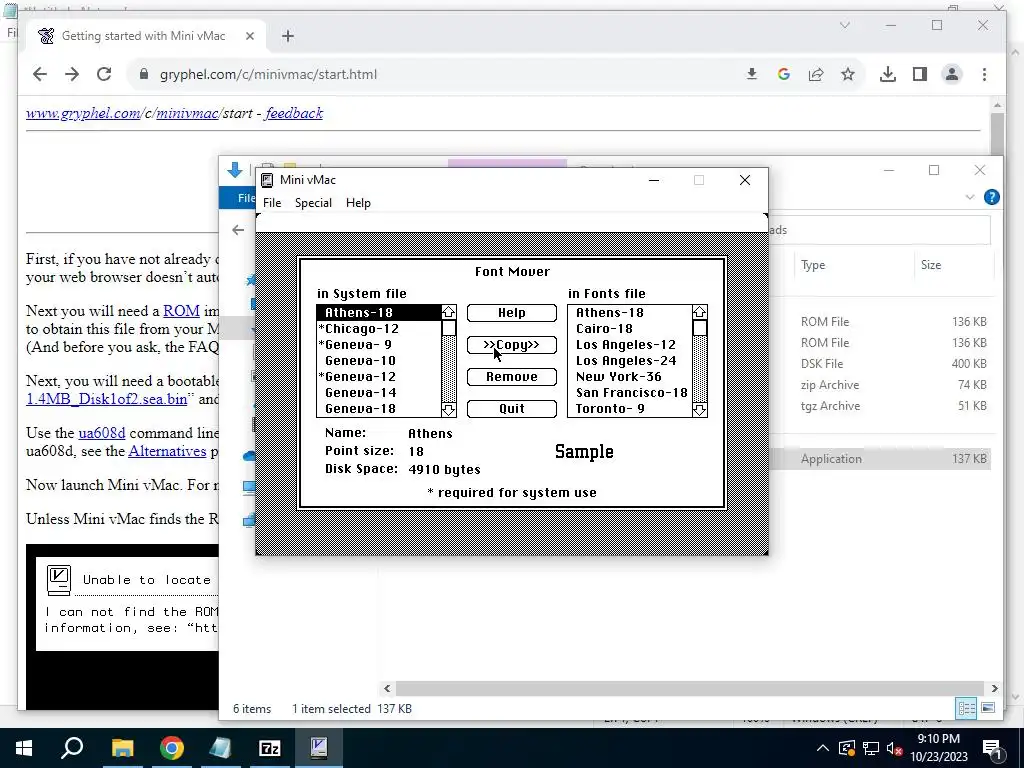Open Chrome downloads
This screenshot has height=768, width=1024.
(888, 74)
